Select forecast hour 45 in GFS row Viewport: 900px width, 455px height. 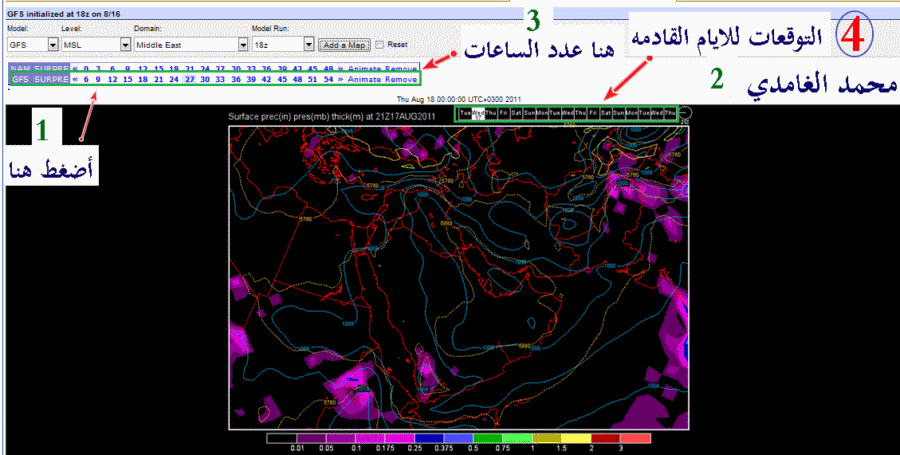[282, 79]
